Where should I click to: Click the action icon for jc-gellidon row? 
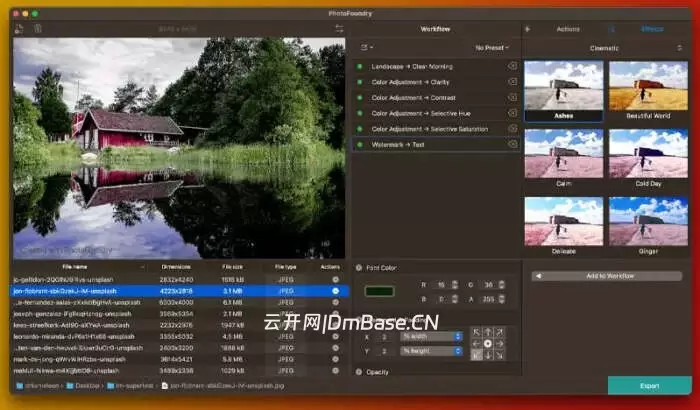(335, 280)
